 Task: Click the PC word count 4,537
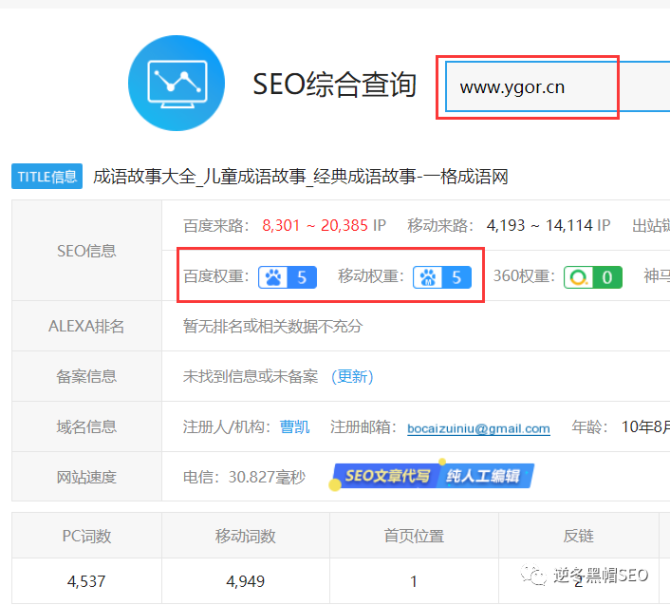point(86,581)
